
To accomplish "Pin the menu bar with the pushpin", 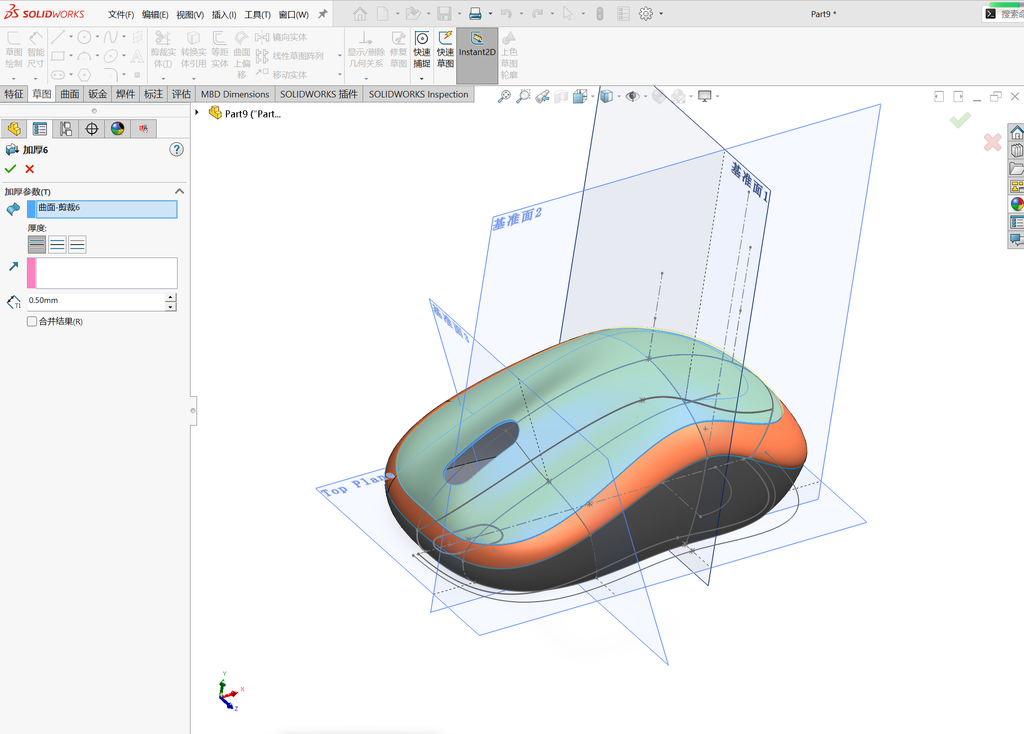I will (323, 14).
